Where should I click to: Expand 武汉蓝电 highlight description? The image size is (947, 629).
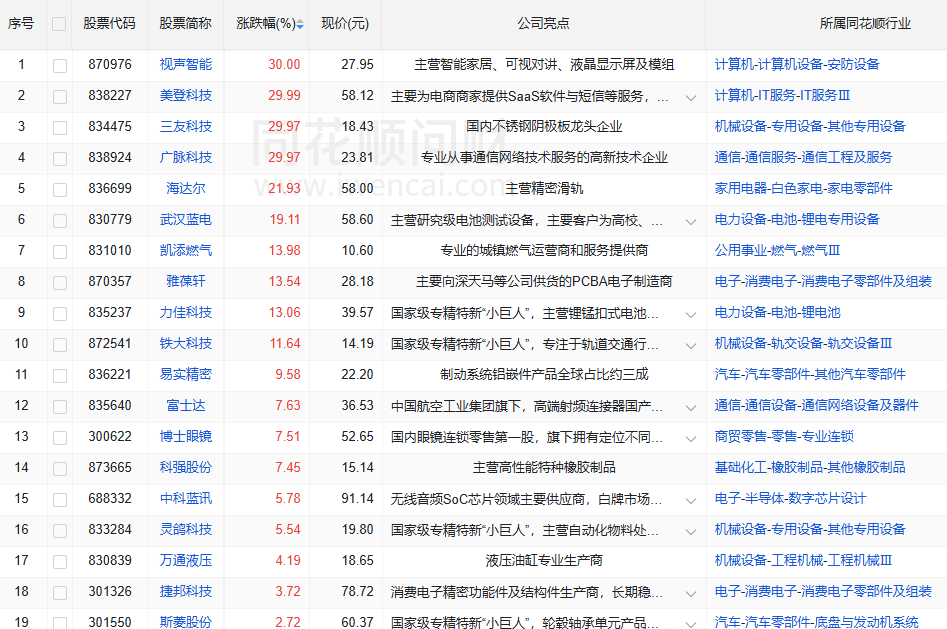(691, 221)
